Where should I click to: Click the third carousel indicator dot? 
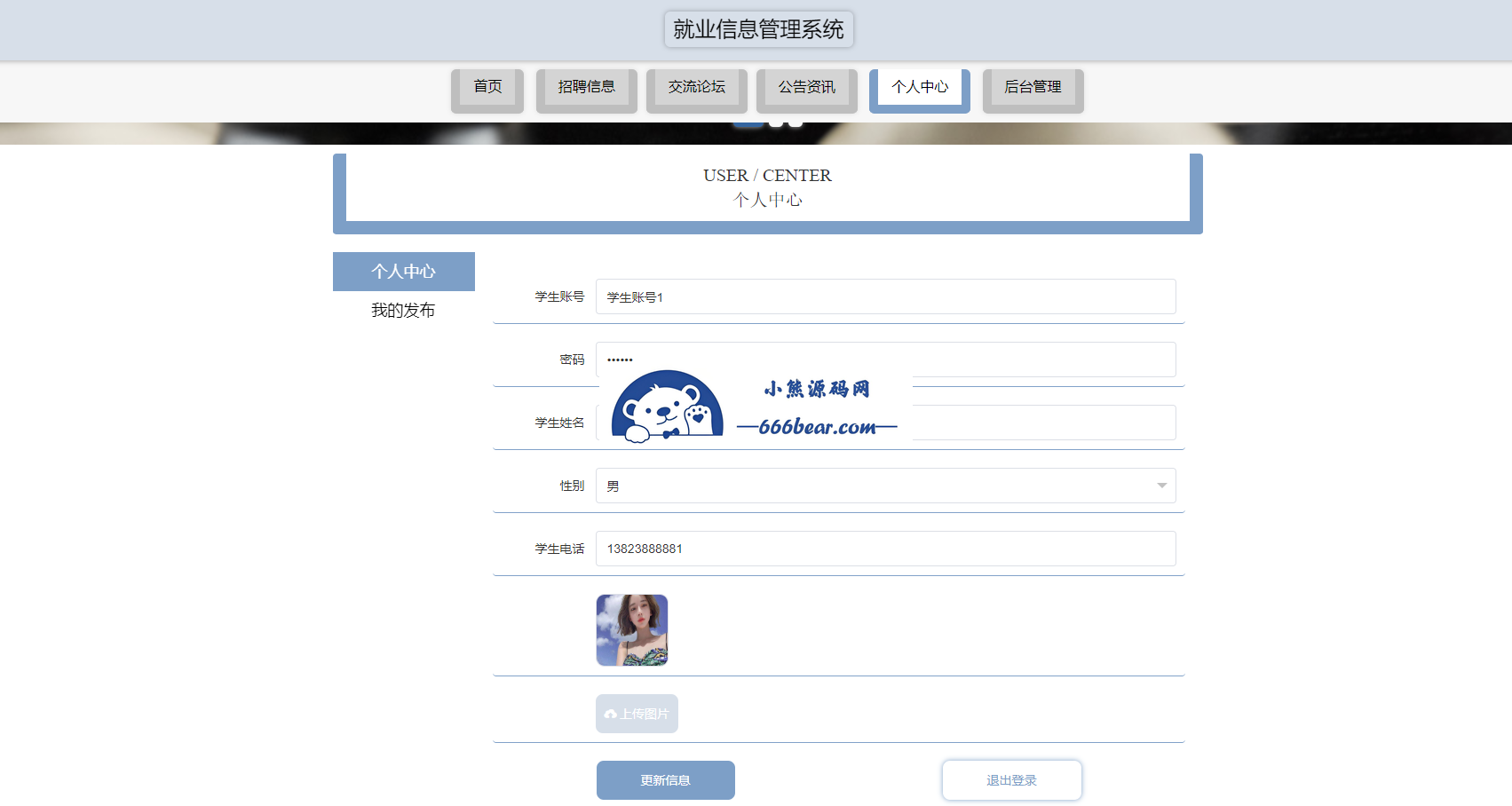[796, 123]
